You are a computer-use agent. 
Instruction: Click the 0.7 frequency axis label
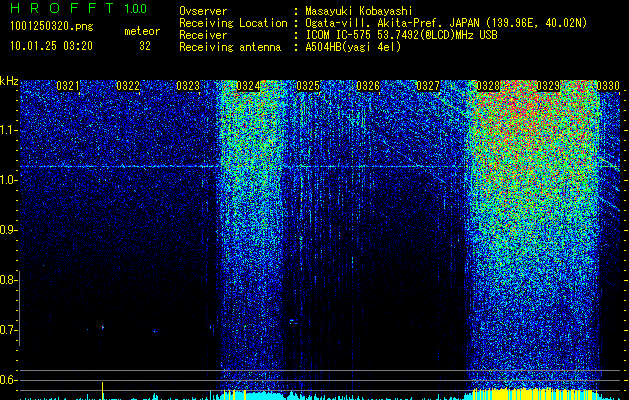click(x=8, y=330)
